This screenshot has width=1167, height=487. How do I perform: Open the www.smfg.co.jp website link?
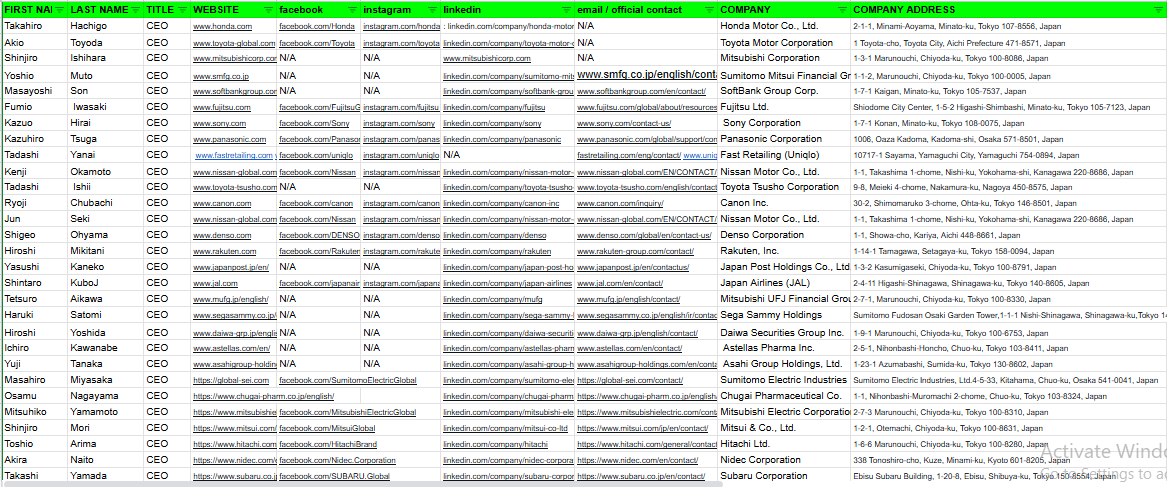221,76
